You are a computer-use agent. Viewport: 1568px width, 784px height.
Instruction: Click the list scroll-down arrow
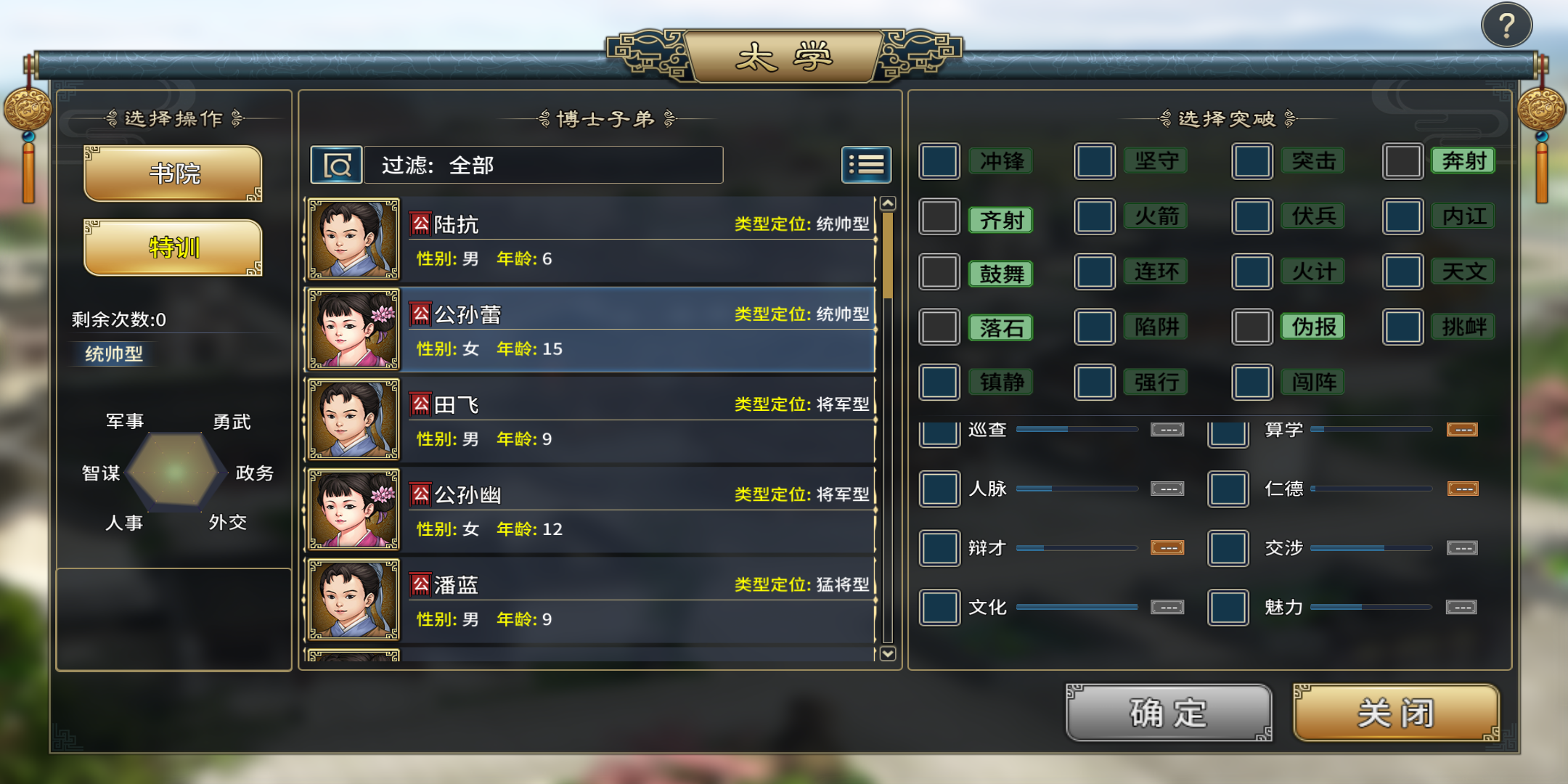(x=887, y=653)
